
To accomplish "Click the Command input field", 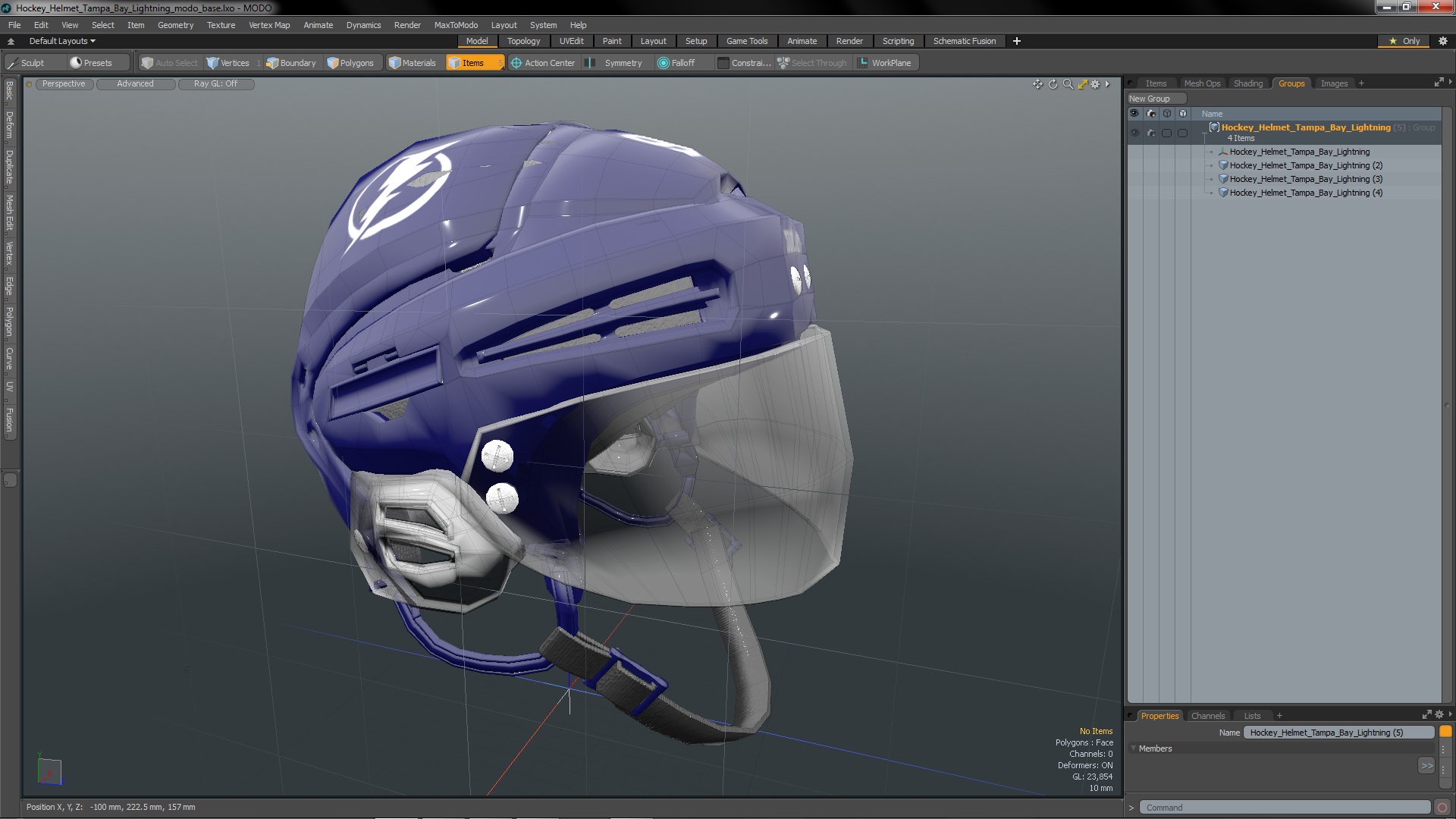I will click(x=1286, y=808).
